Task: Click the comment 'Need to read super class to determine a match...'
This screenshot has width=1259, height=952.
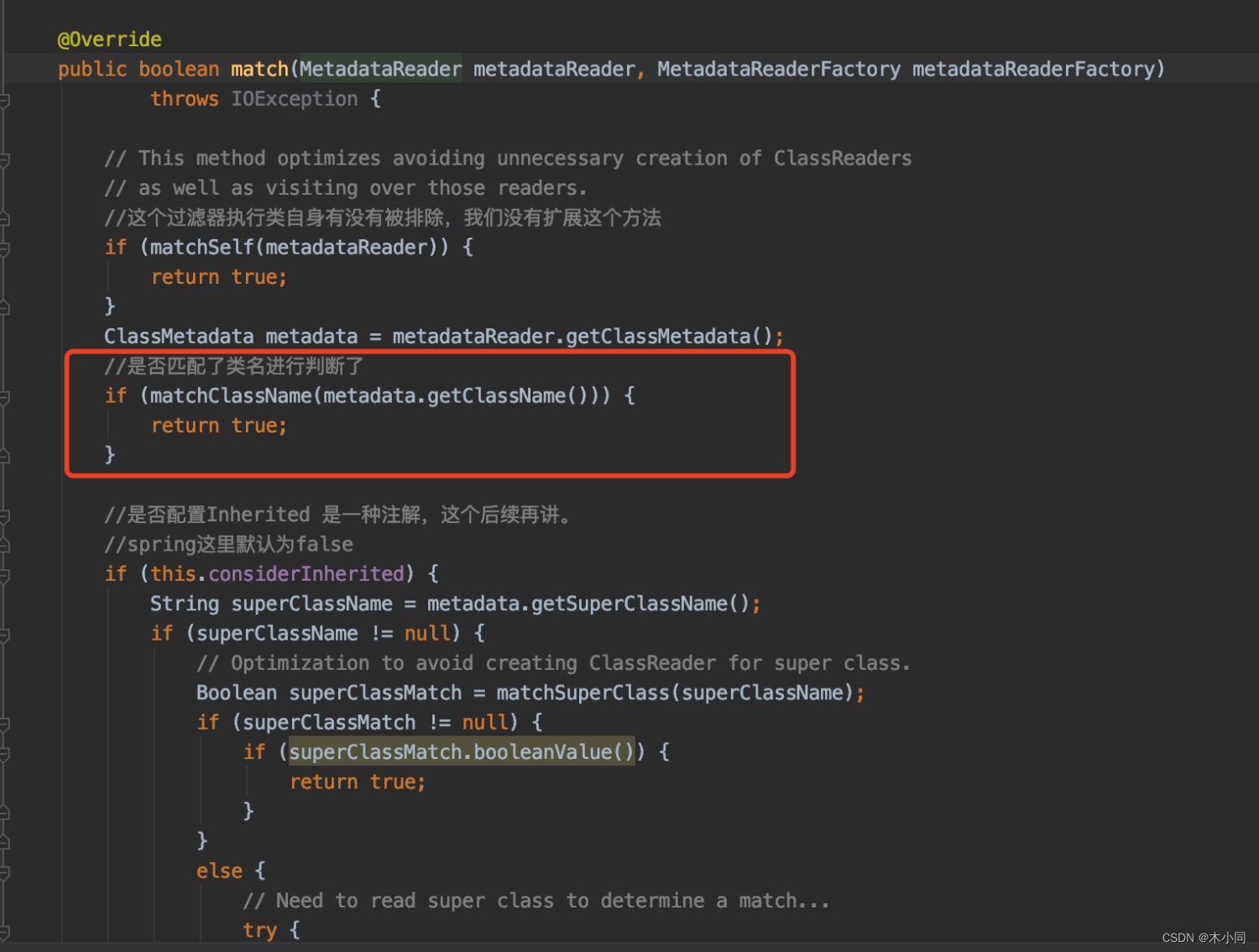Action: [536, 901]
